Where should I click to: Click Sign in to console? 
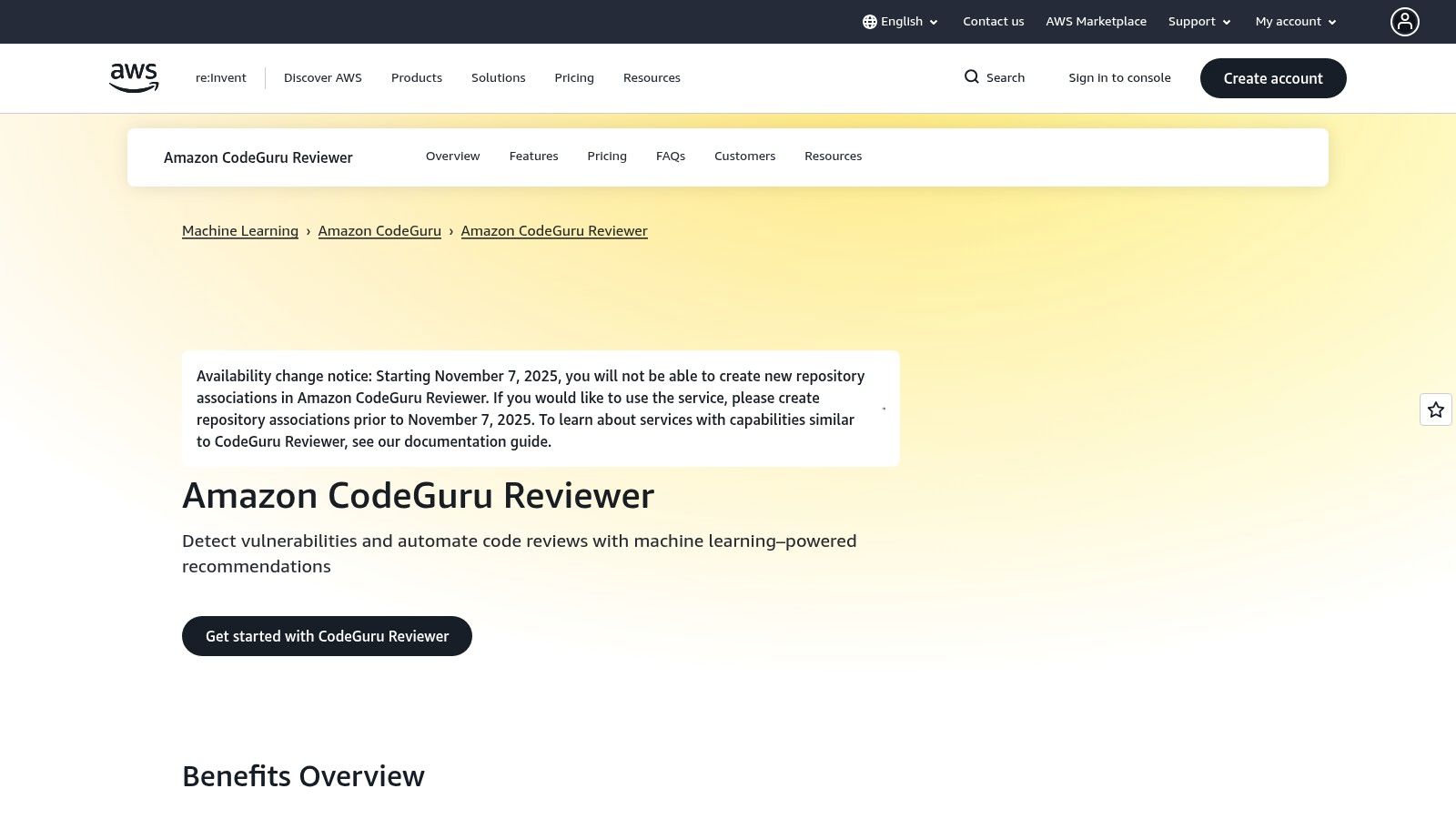pyautogui.click(x=1119, y=78)
